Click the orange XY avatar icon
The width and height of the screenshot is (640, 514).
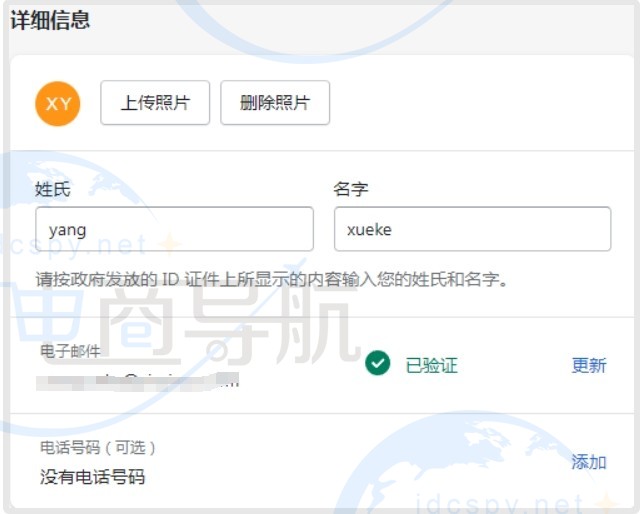57,104
